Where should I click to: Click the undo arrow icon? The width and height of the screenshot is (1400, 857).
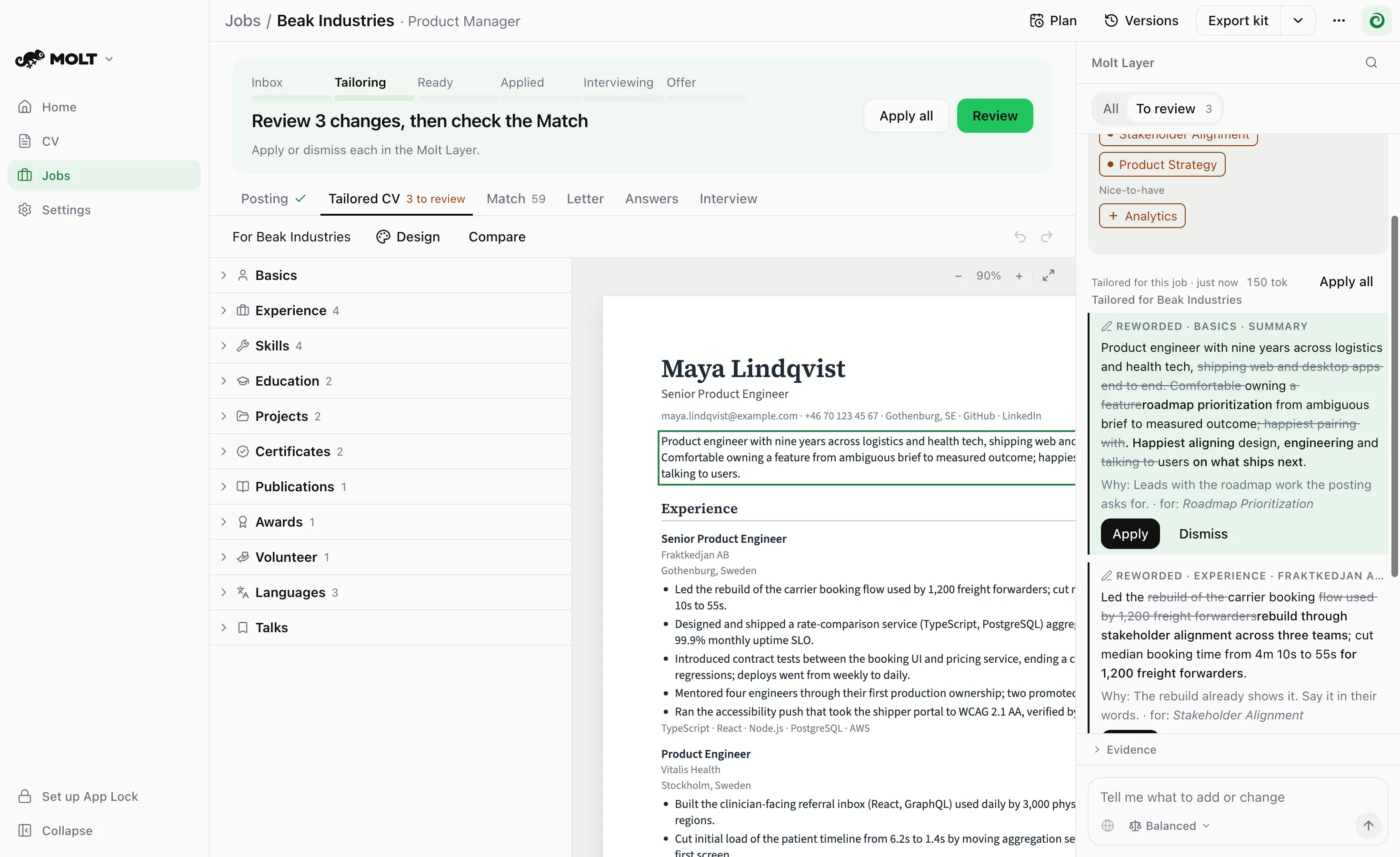click(x=1020, y=236)
